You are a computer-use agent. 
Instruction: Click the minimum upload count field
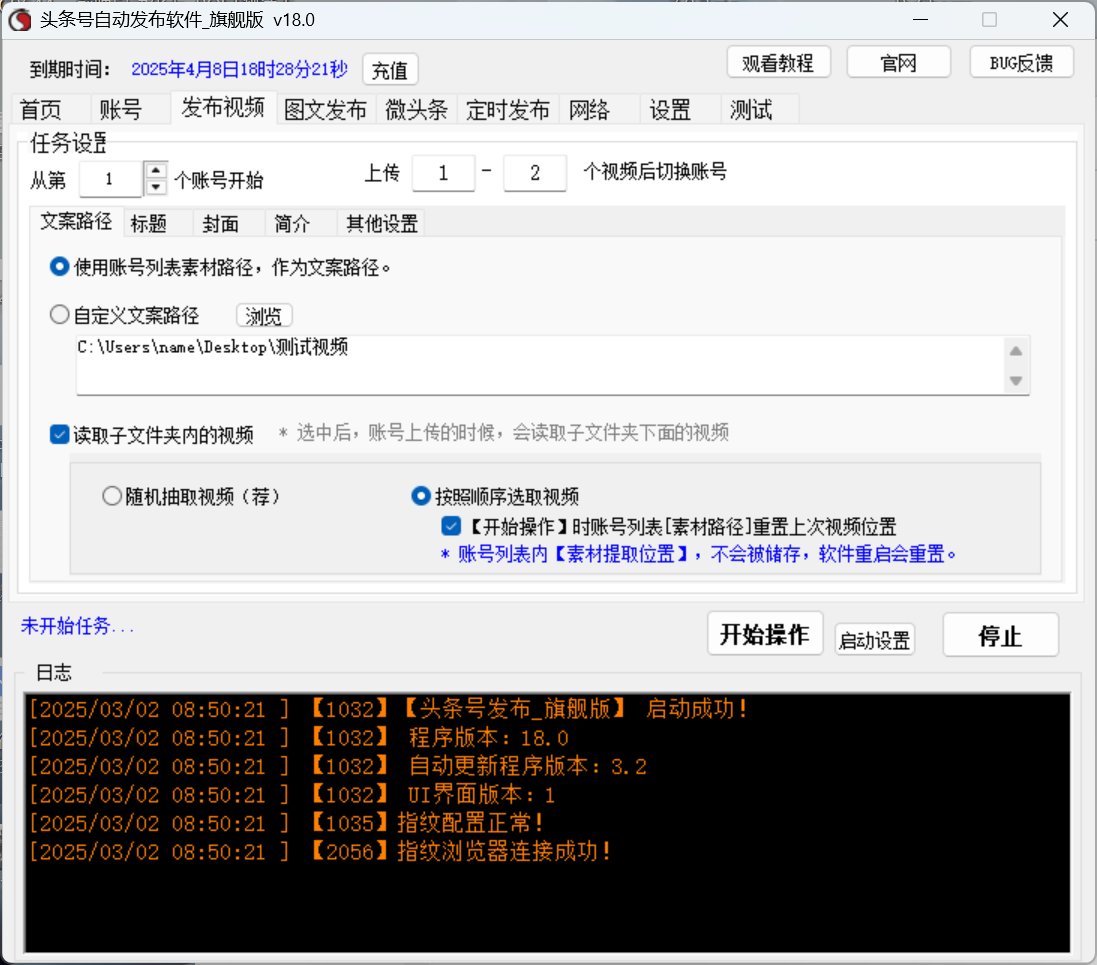[x=444, y=174]
